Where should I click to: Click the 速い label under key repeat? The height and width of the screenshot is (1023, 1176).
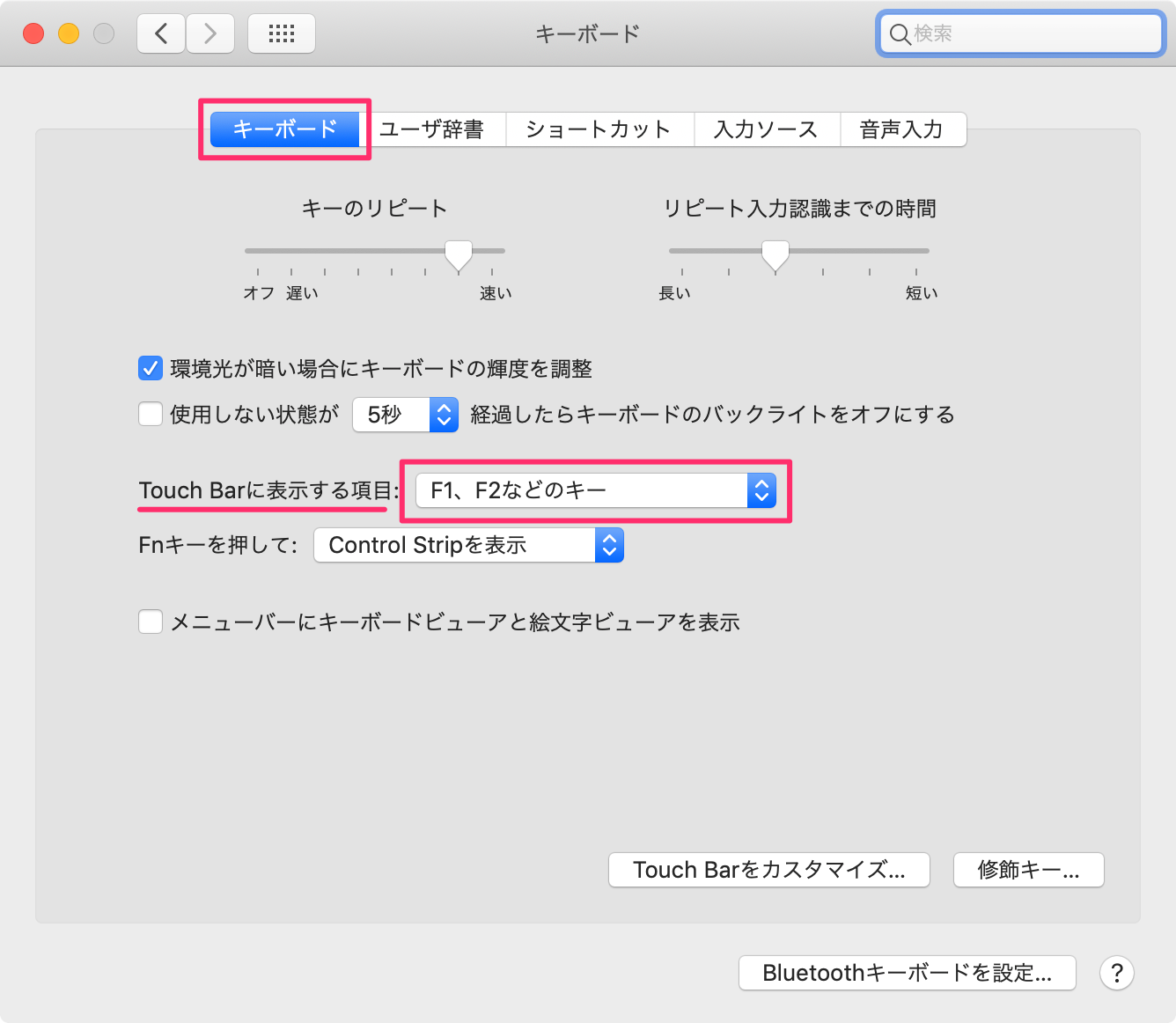pyautogui.click(x=496, y=293)
